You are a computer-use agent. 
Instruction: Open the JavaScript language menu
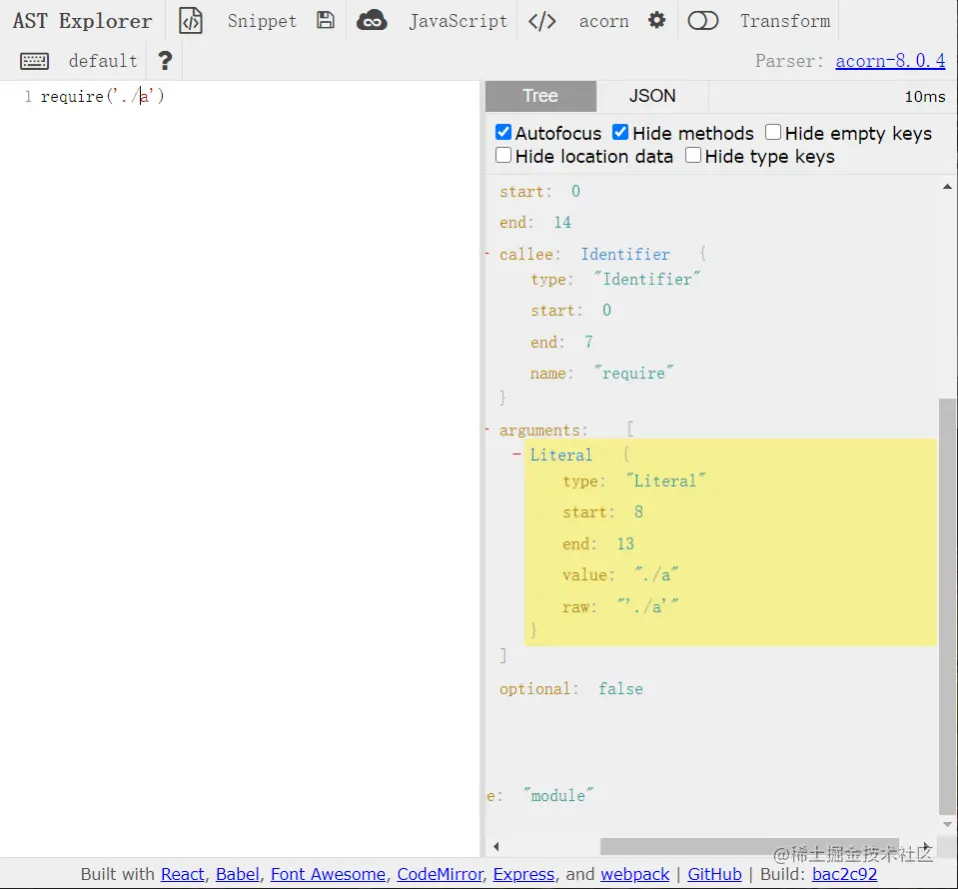point(458,21)
